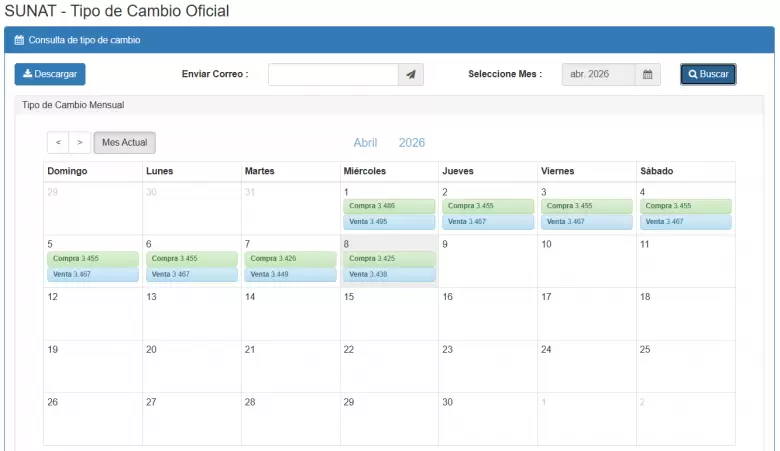Viewport: 780px width, 451px height.
Task: Go to previous month with left arrow
Action: pyautogui.click(x=58, y=143)
